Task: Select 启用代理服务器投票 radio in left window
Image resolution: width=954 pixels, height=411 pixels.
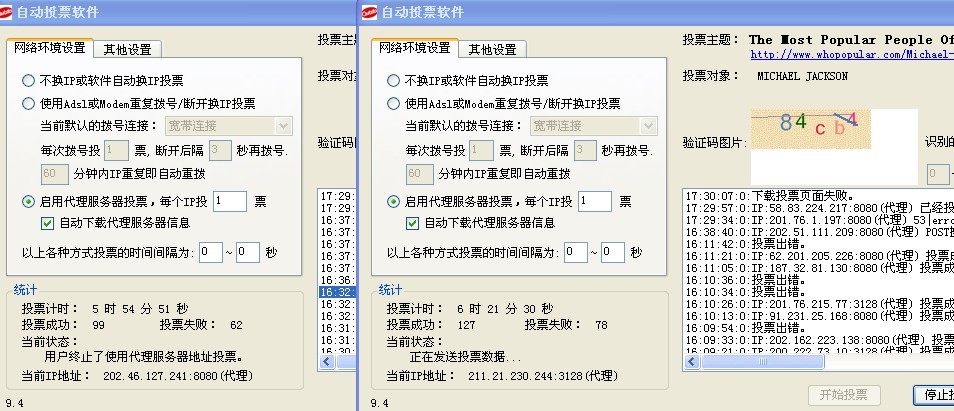Action: [29, 202]
